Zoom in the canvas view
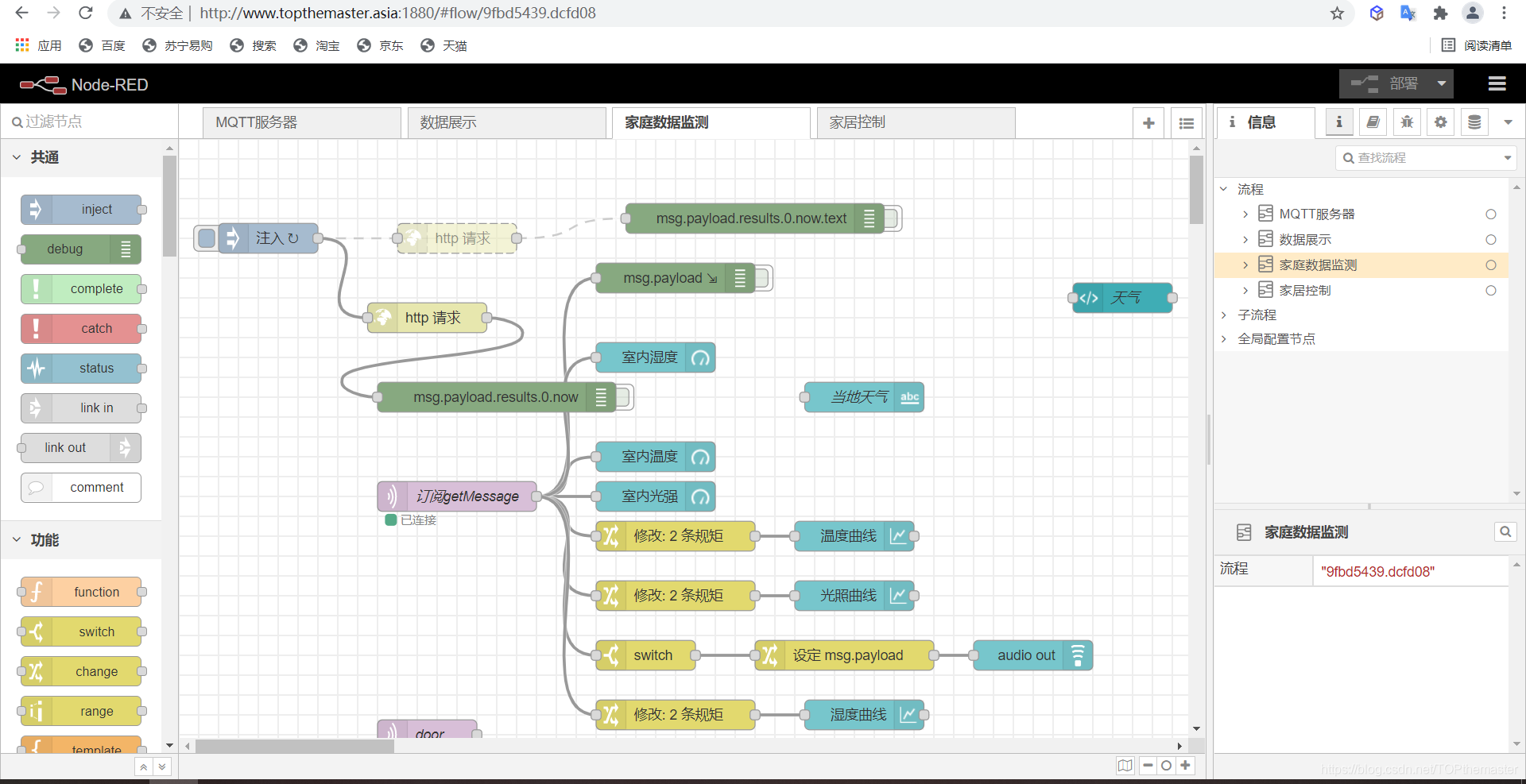This screenshot has width=1526, height=784. (1185, 766)
